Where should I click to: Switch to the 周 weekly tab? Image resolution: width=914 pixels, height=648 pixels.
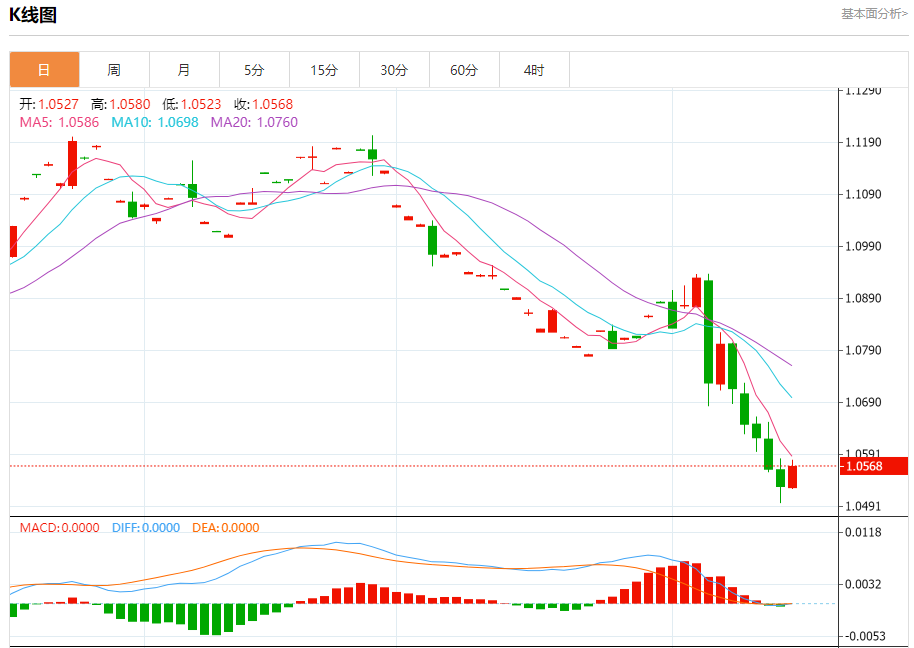(x=114, y=70)
